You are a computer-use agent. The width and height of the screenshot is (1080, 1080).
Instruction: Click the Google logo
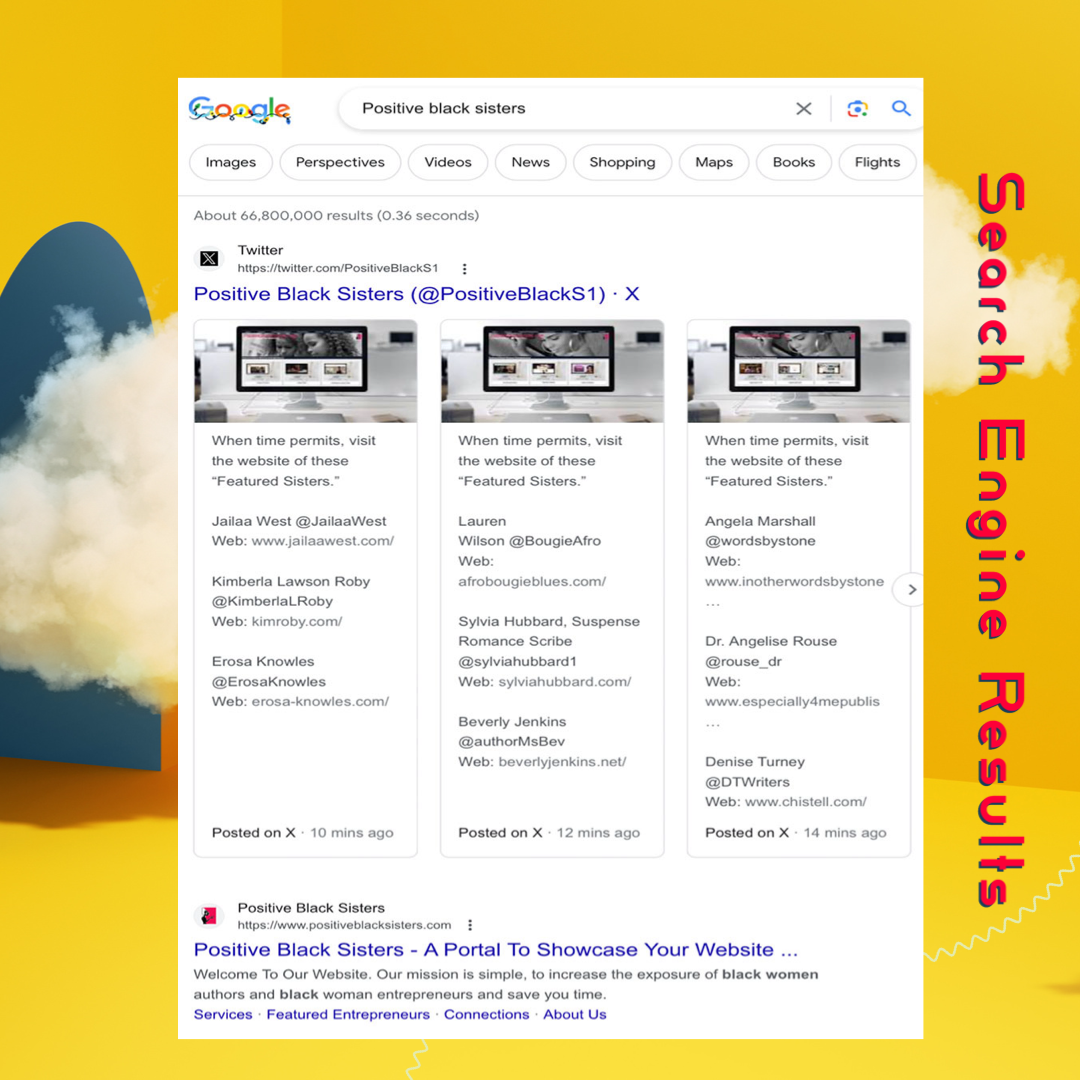tap(240, 110)
